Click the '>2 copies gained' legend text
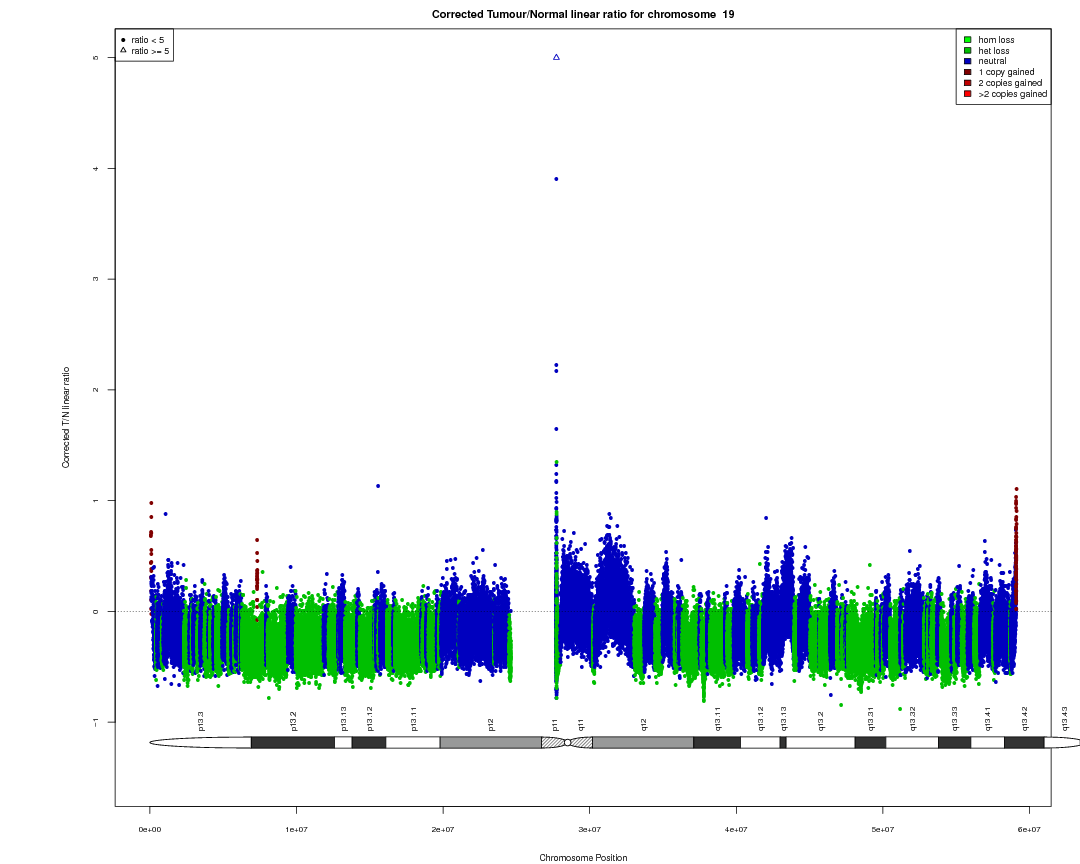The height and width of the screenshot is (864, 1080). [1012, 94]
